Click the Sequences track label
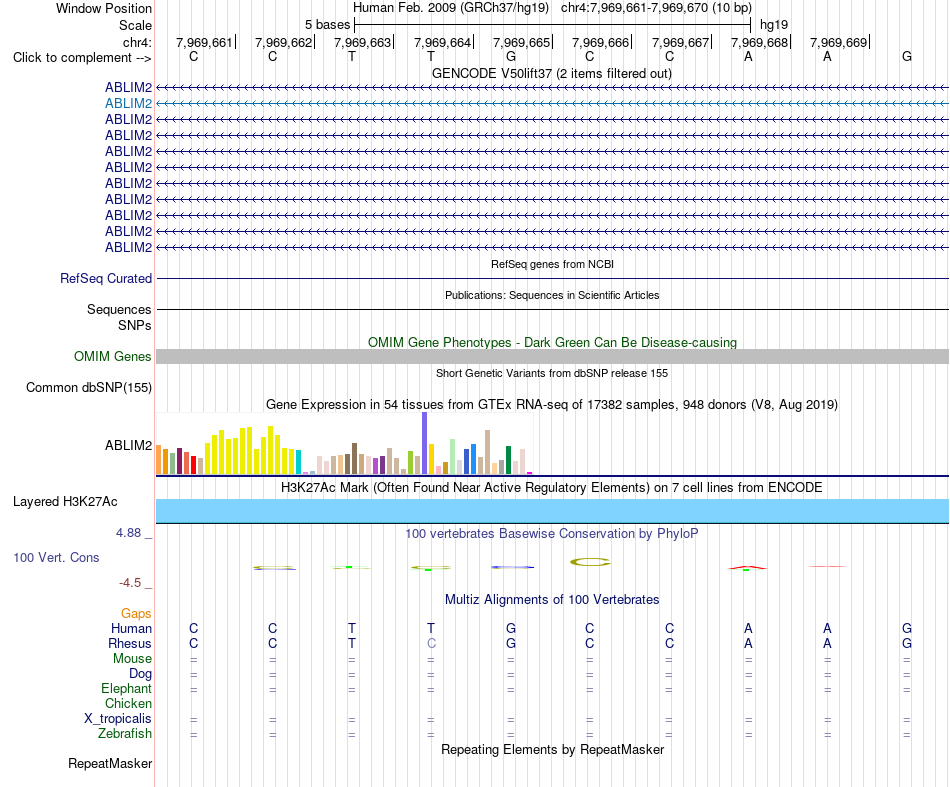Image resolution: width=950 pixels, height=787 pixels. tap(119, 310)
